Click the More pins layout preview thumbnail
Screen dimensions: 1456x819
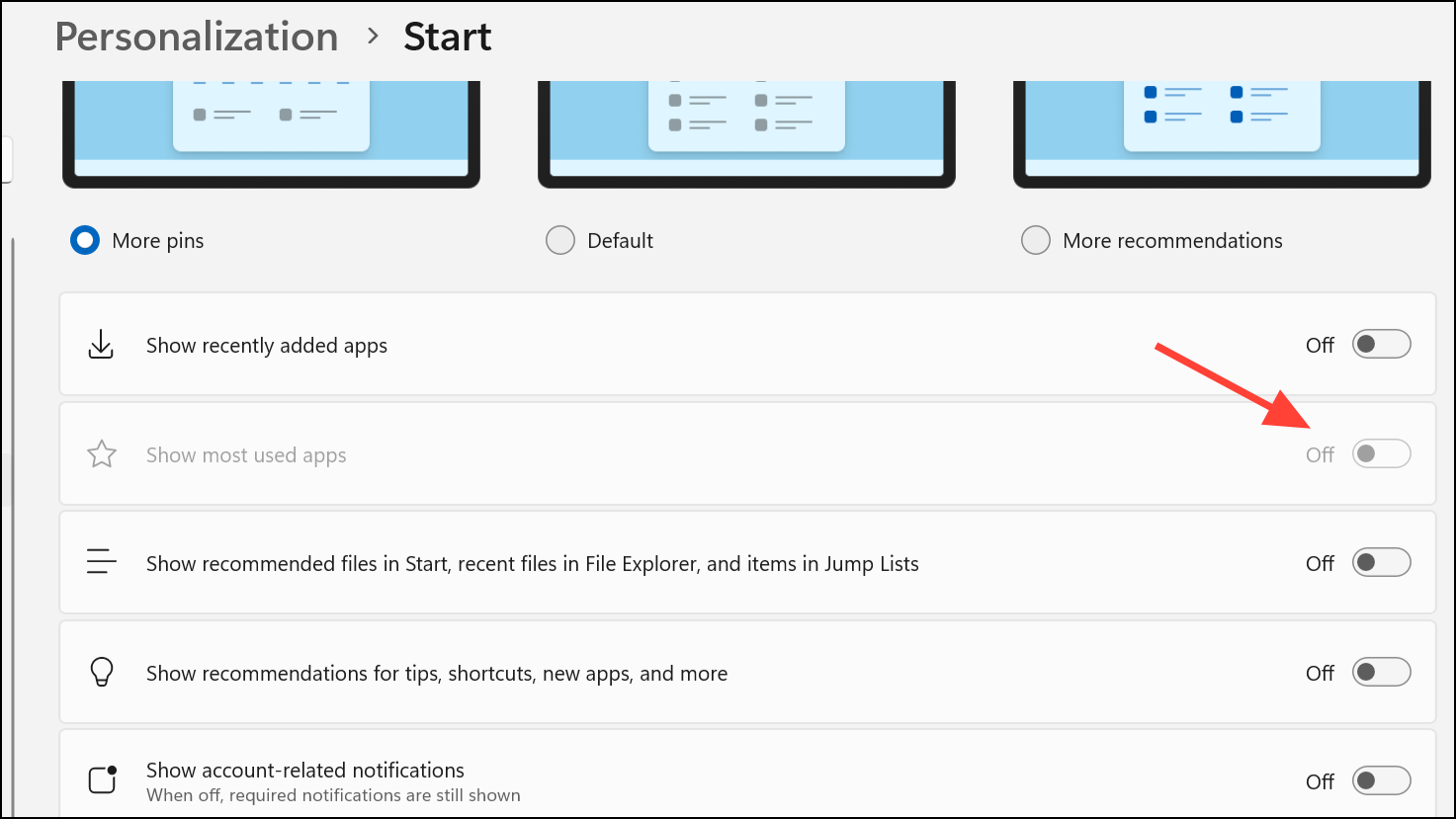coord(271,132)
